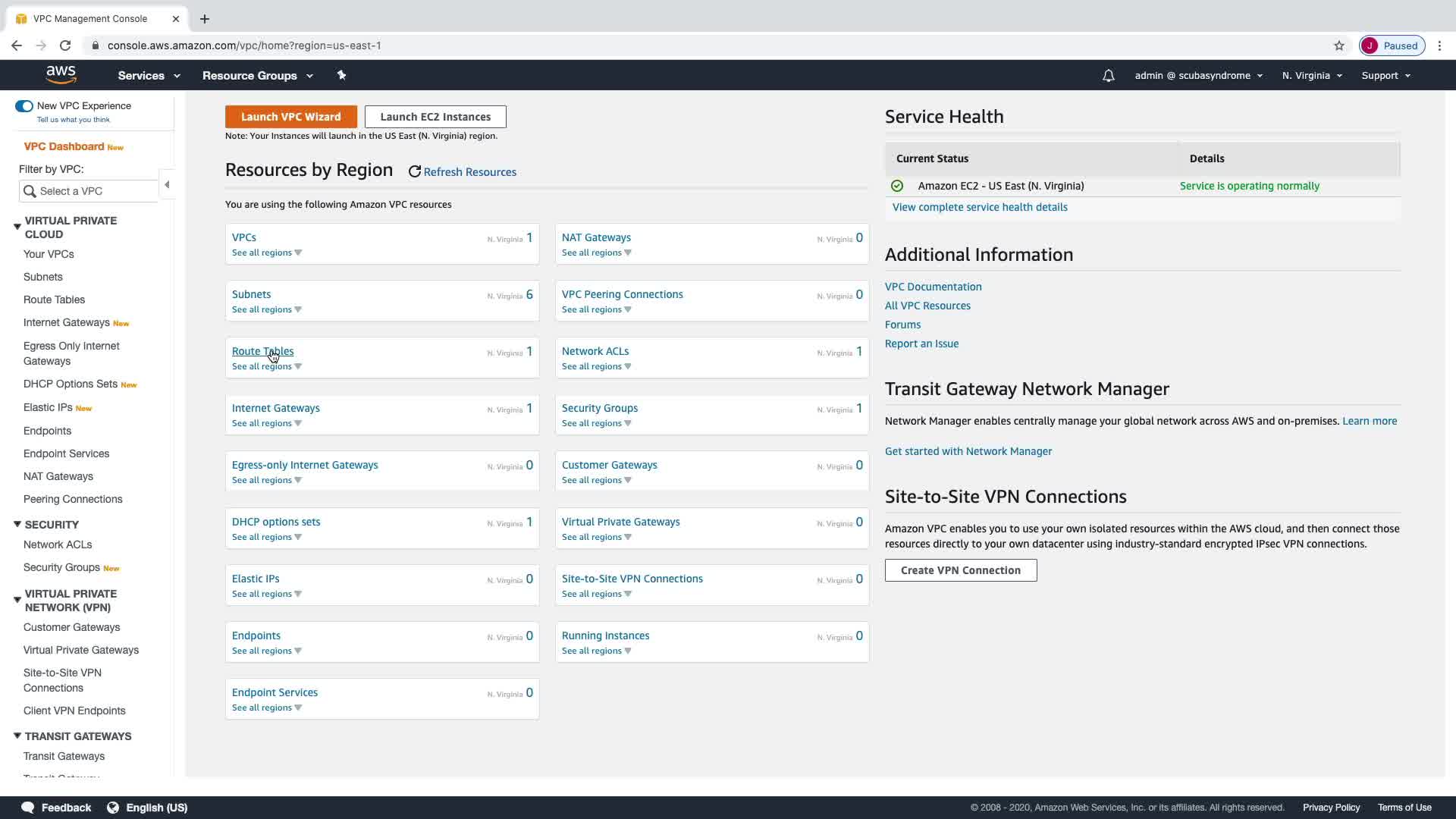This screenshot has height=819, width=1456.
Task: Open the Resource Groups menu
Action: click(x=257, y=76)
